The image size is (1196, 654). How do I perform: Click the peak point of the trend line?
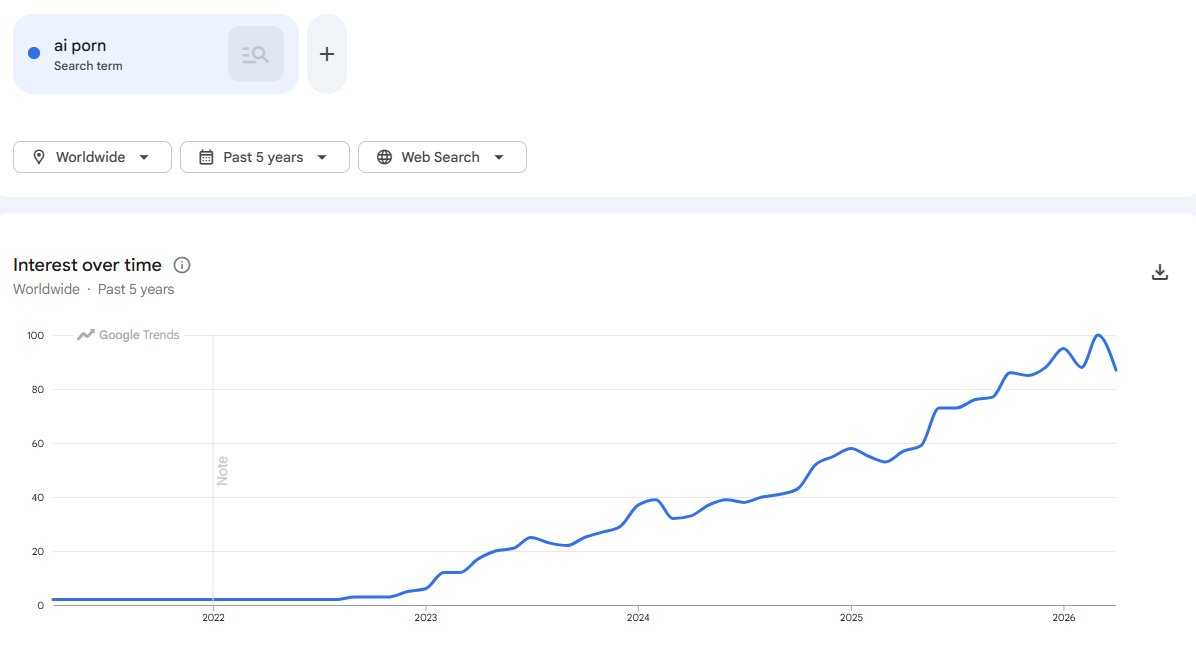click(1098, 336)
